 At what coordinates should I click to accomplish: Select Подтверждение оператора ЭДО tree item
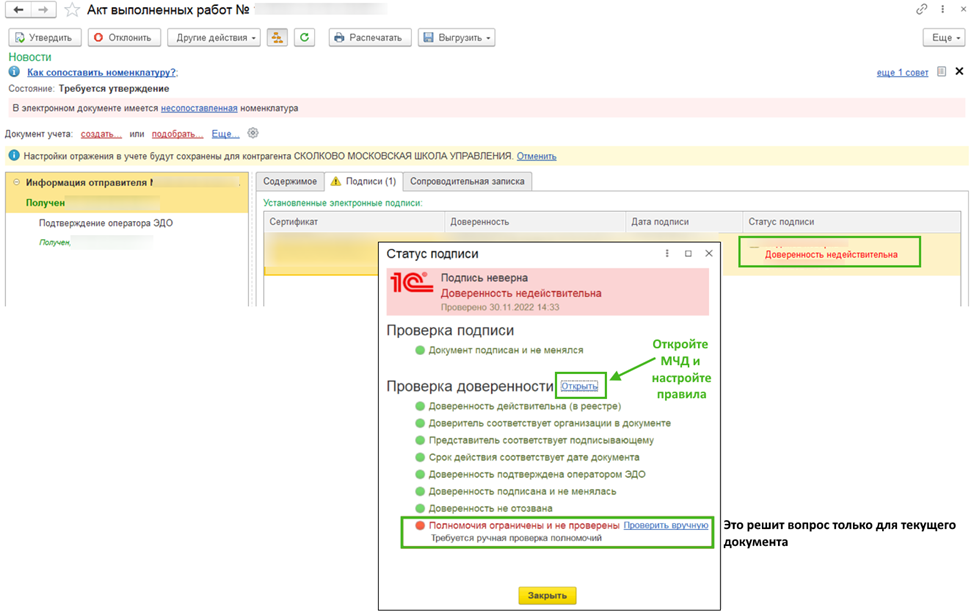coord(106,223)
